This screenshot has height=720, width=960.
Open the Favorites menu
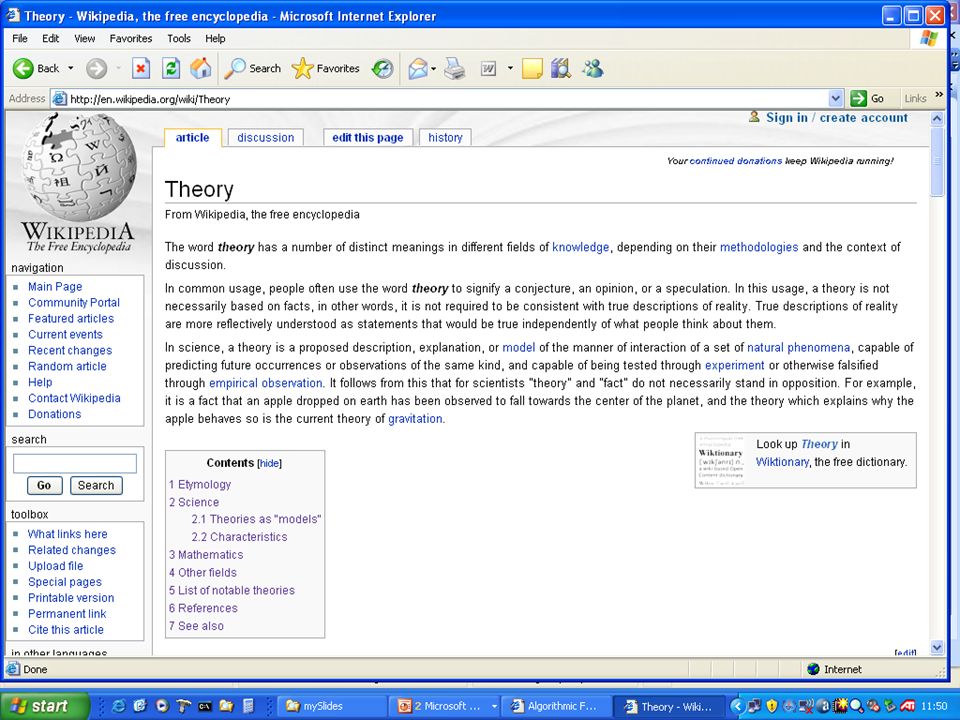(131, 38)
